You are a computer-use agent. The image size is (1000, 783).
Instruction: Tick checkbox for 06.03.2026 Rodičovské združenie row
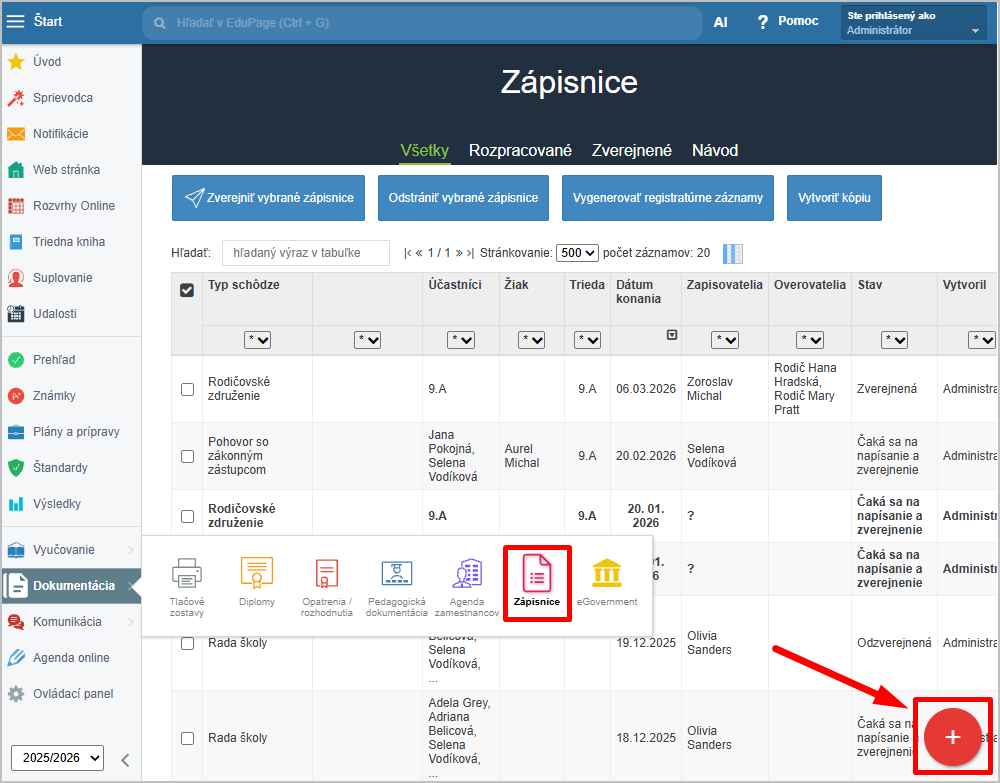187,389
